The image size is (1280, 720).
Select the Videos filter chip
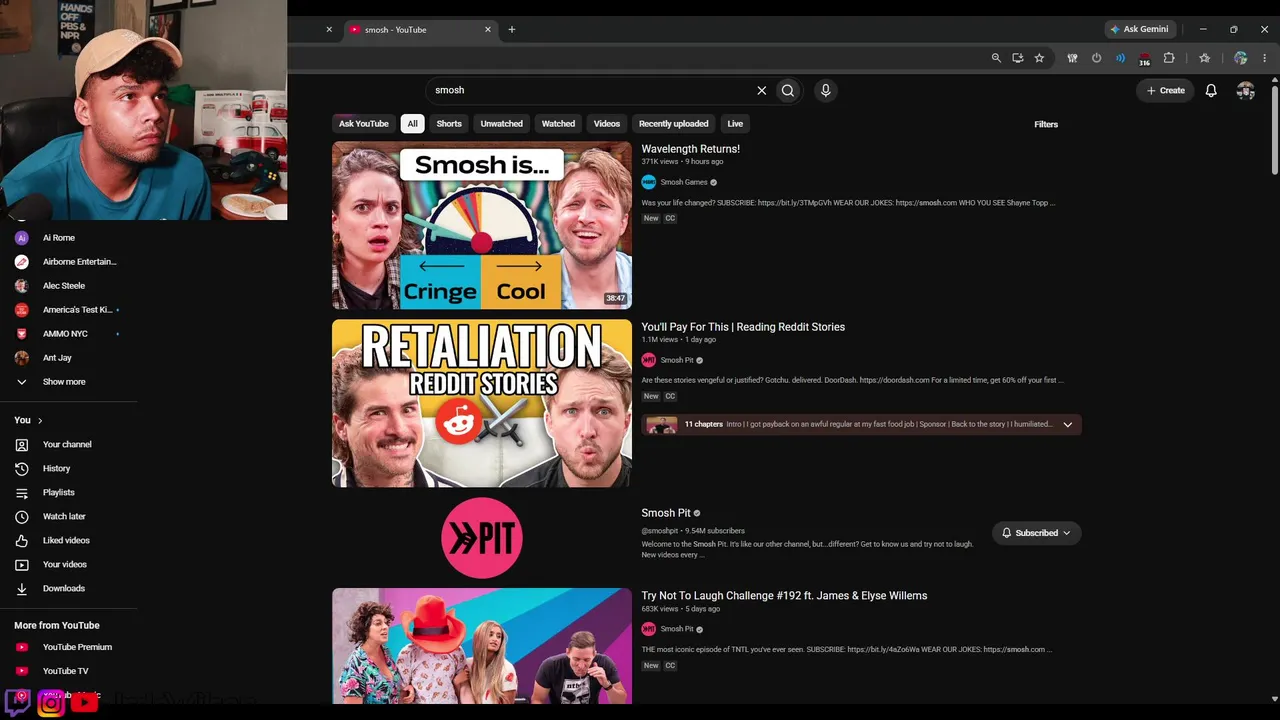(x=607, y=124)
